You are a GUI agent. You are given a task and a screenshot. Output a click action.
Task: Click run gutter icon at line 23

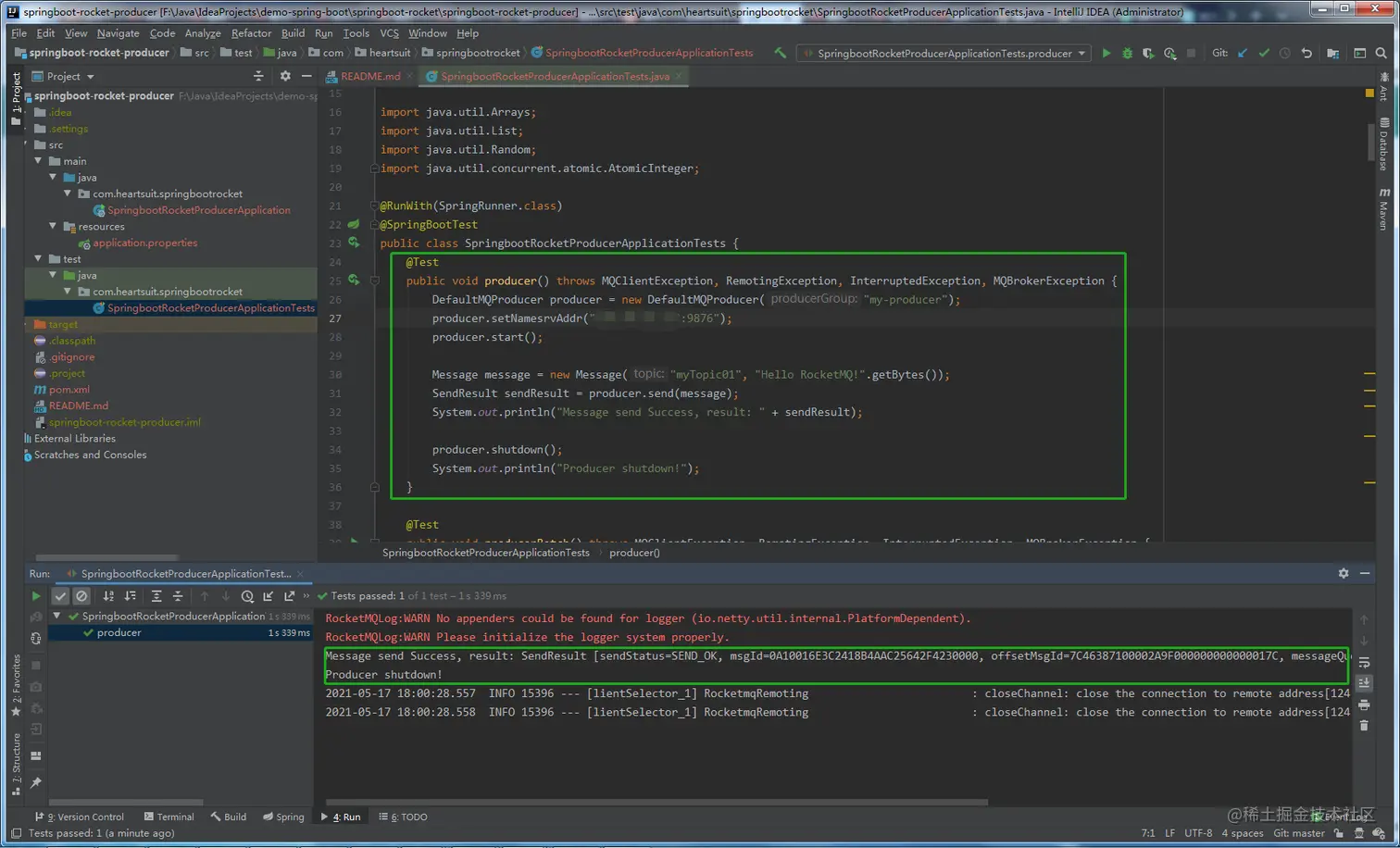click(x=354, y=243)
